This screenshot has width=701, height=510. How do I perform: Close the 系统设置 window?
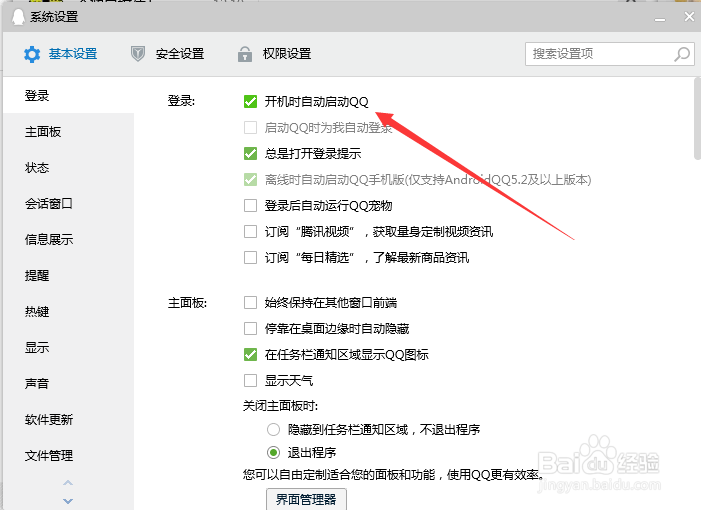pyautogui.click(x=689, y=17)
